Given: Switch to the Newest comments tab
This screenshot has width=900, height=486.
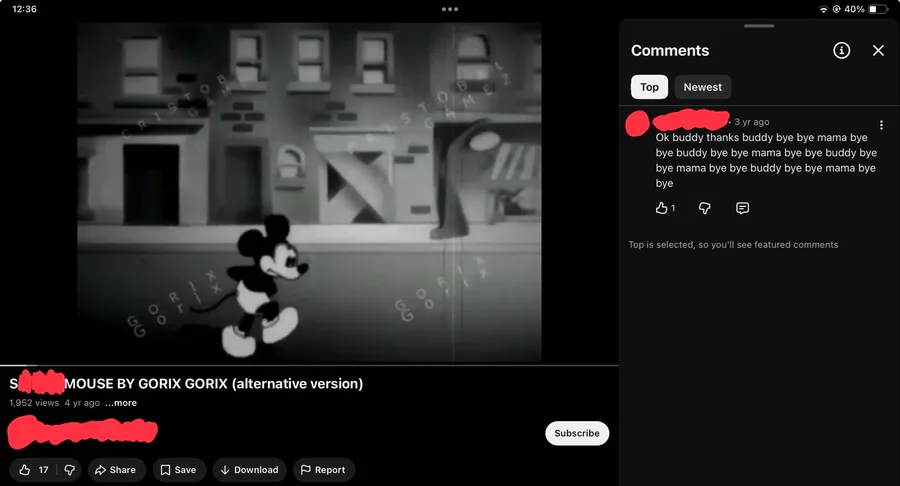Looking at the screenshot, I should coord(703,87).
